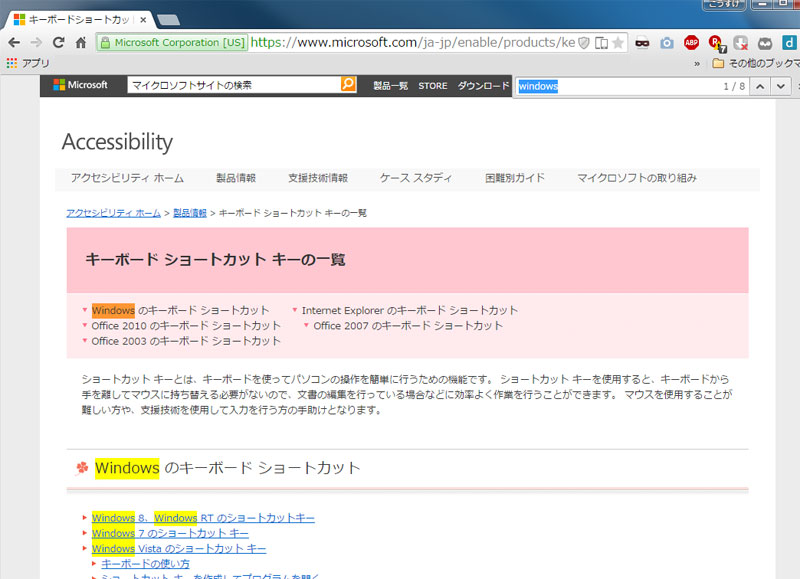The width and height of the screenshot is (800, 579).
Task: Jump to Office 2007 のキーボード ショートカット
Action: click(408, 325)
